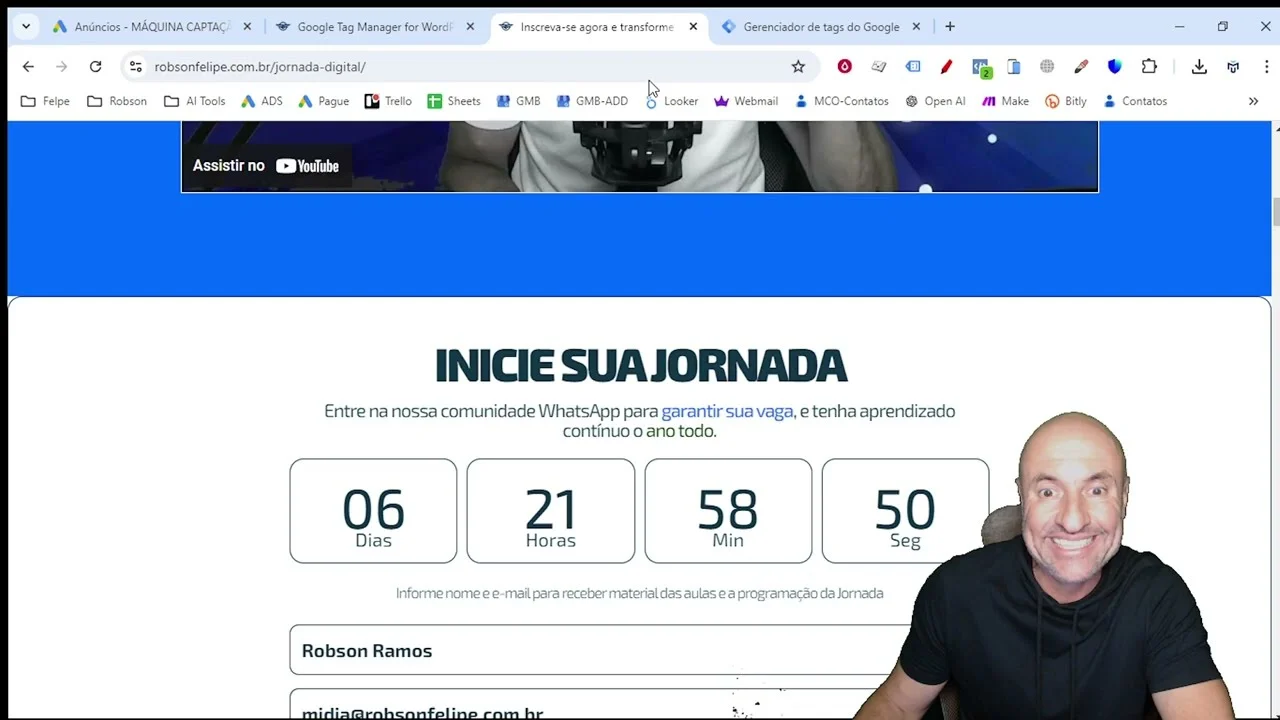Open the Contatos bookmark

coord(1135,101)
